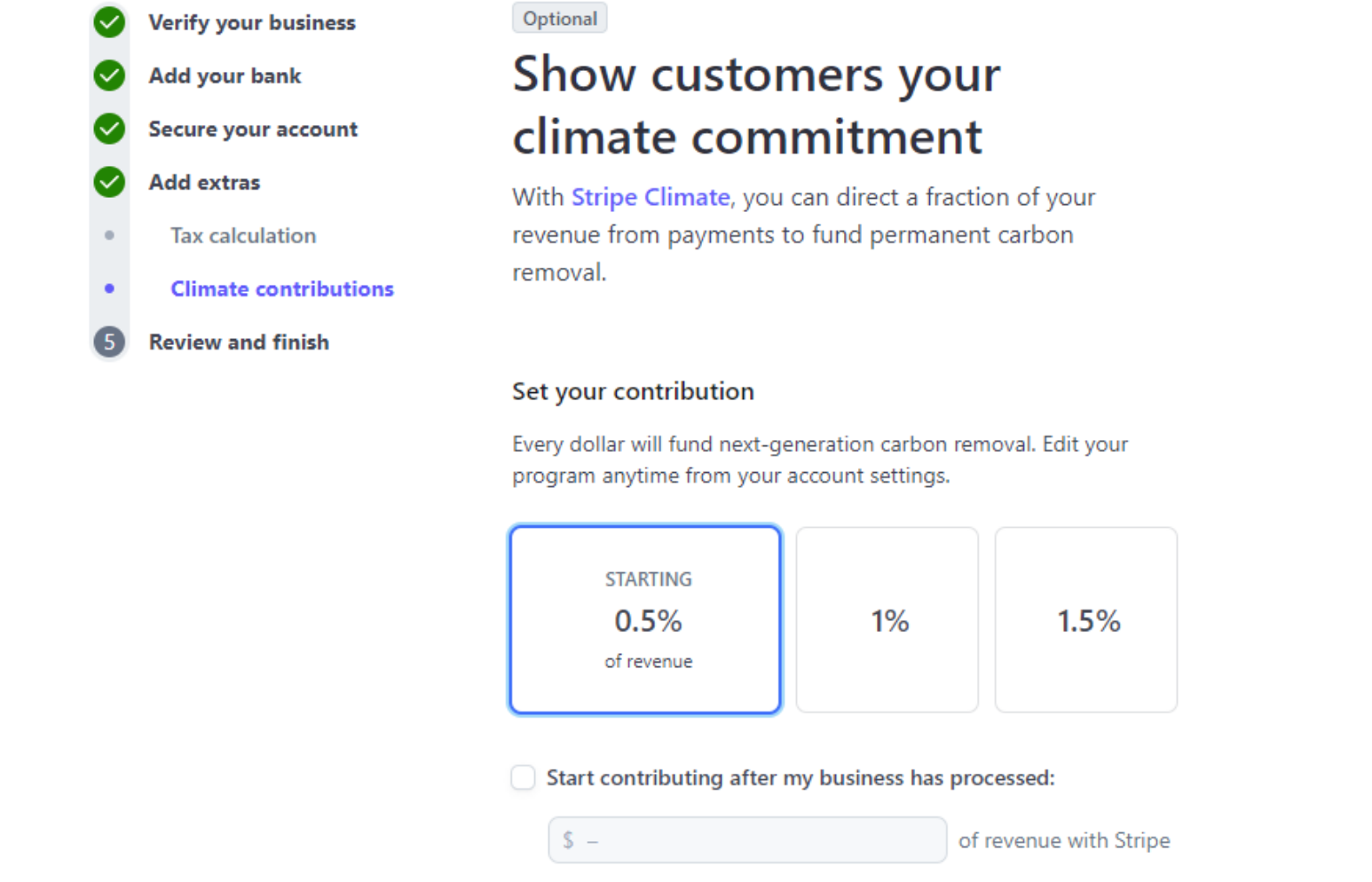The width and height of the screenshot is (1372, 882).
Task: Click the Add your bank checkmark icon
Action: [x=109, y=75]
